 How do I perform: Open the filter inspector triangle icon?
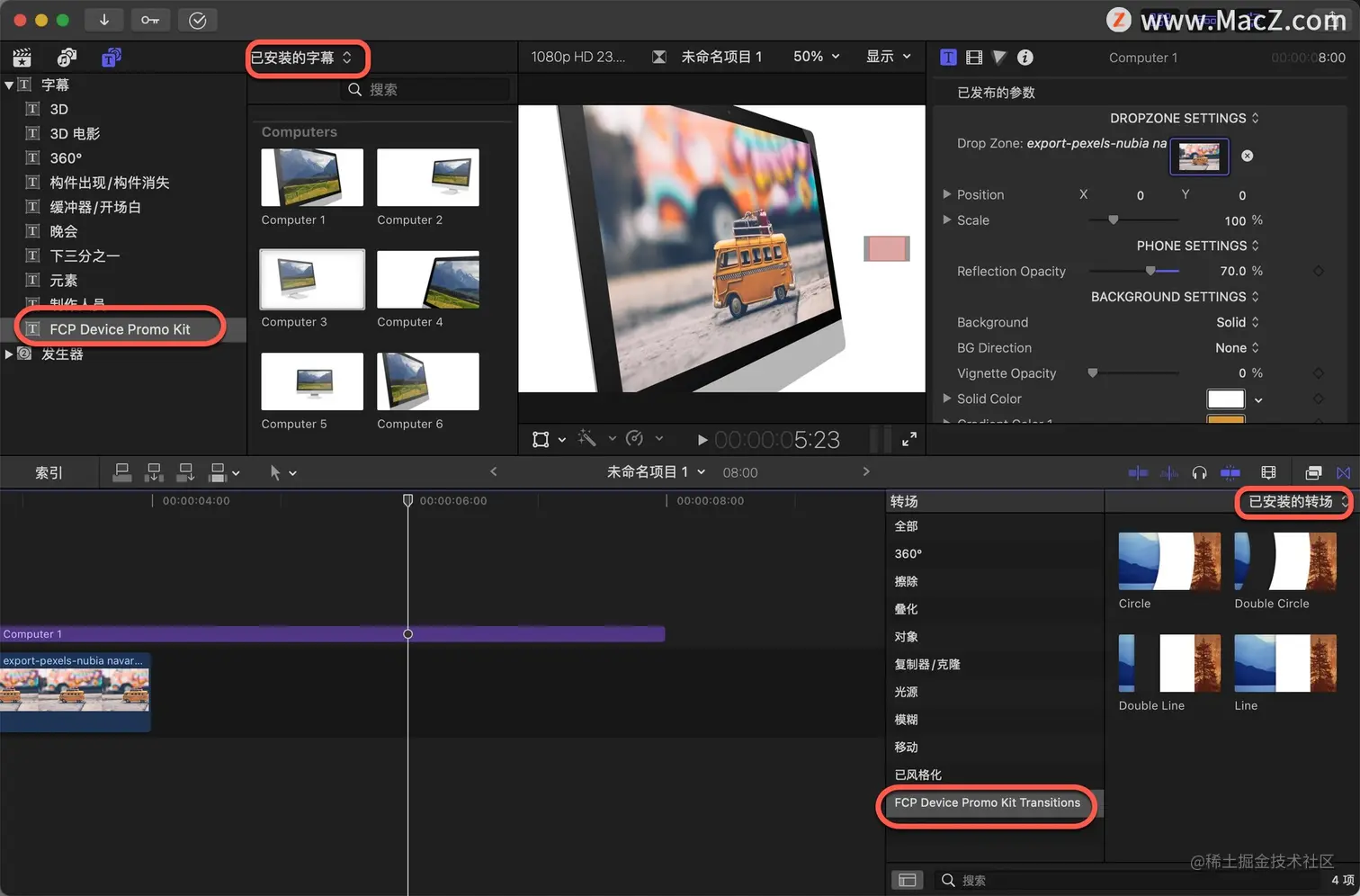point(999,58)
